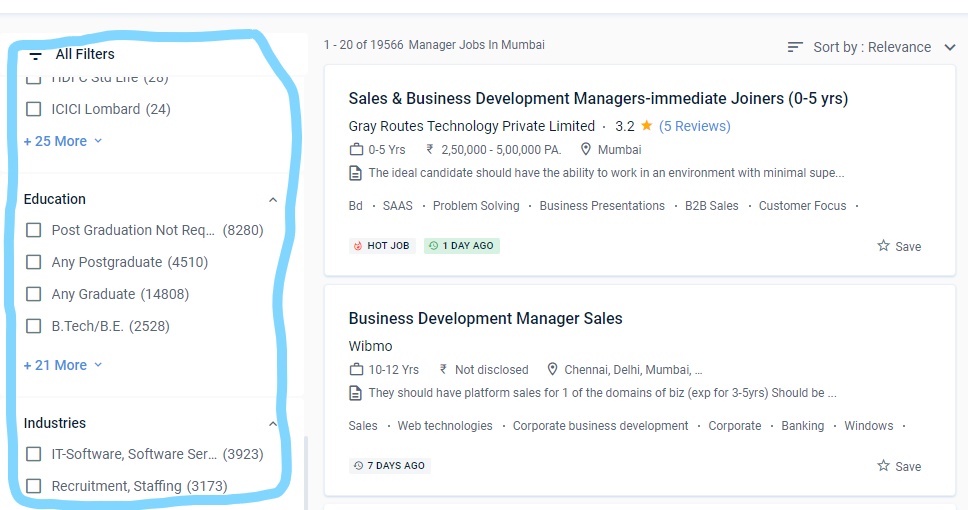Click Gray Routes Technology Private Limited company name
Screen dimensions: 968x510
[x=472, y=126]
